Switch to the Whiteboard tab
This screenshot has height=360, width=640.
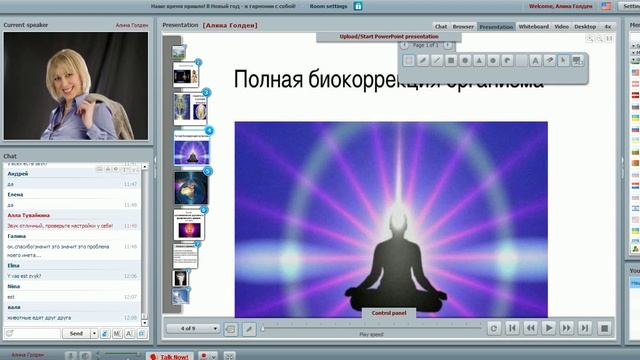(x=533, y=27)
